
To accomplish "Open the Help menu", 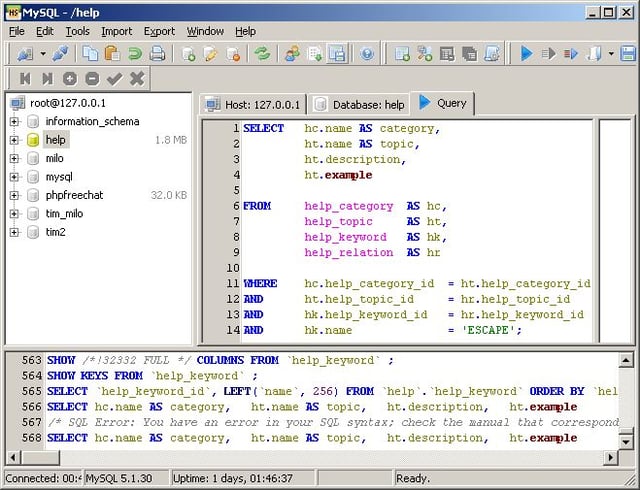I will (245, 31).
